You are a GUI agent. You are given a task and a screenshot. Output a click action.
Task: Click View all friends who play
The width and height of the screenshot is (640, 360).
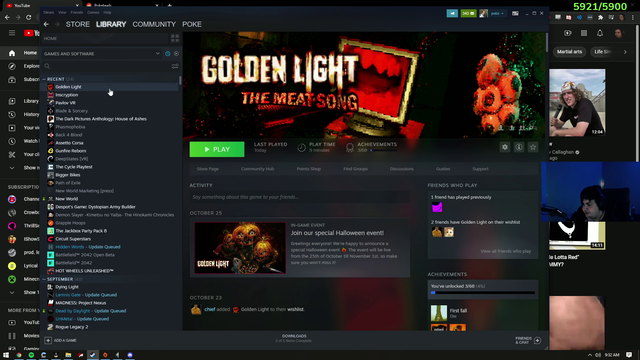(506, 251)
